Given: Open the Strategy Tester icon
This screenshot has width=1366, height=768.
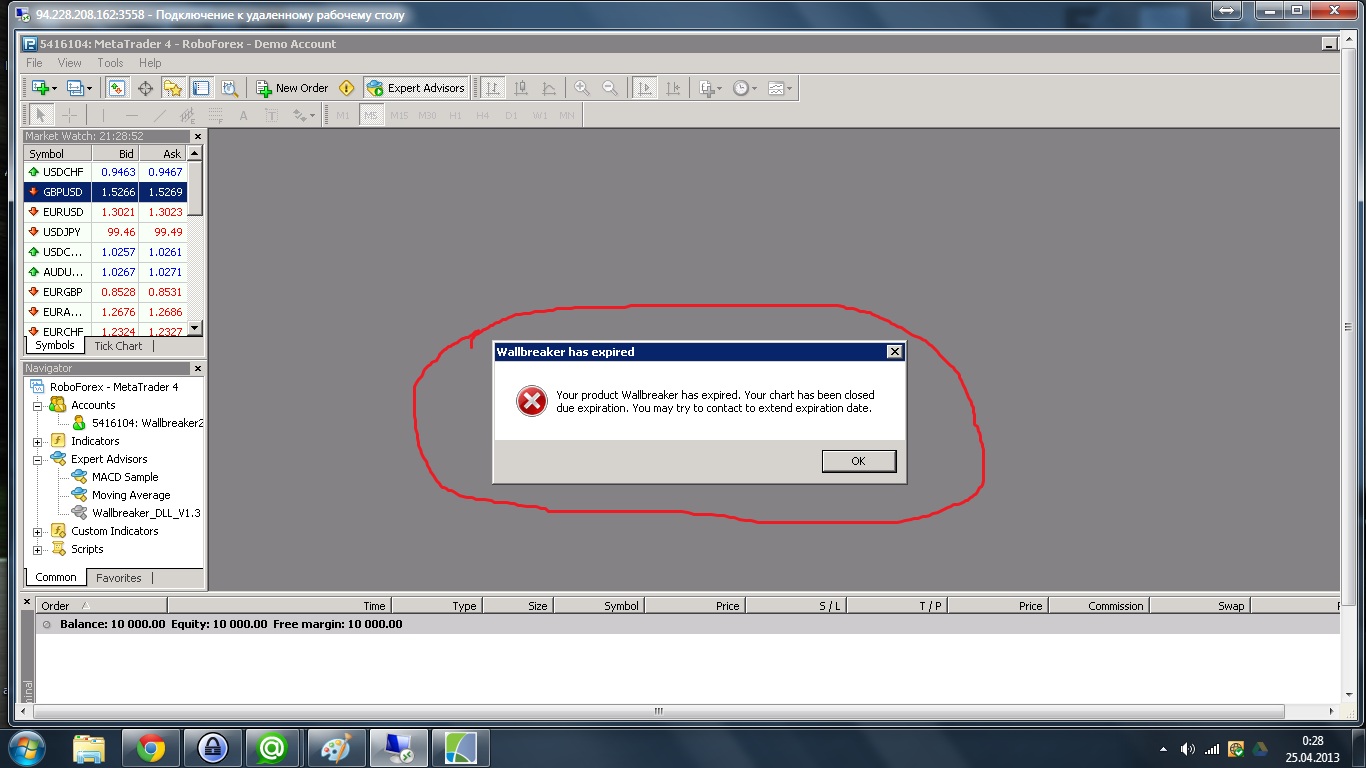Looking at the screenshot, I should tap(229, 88).
